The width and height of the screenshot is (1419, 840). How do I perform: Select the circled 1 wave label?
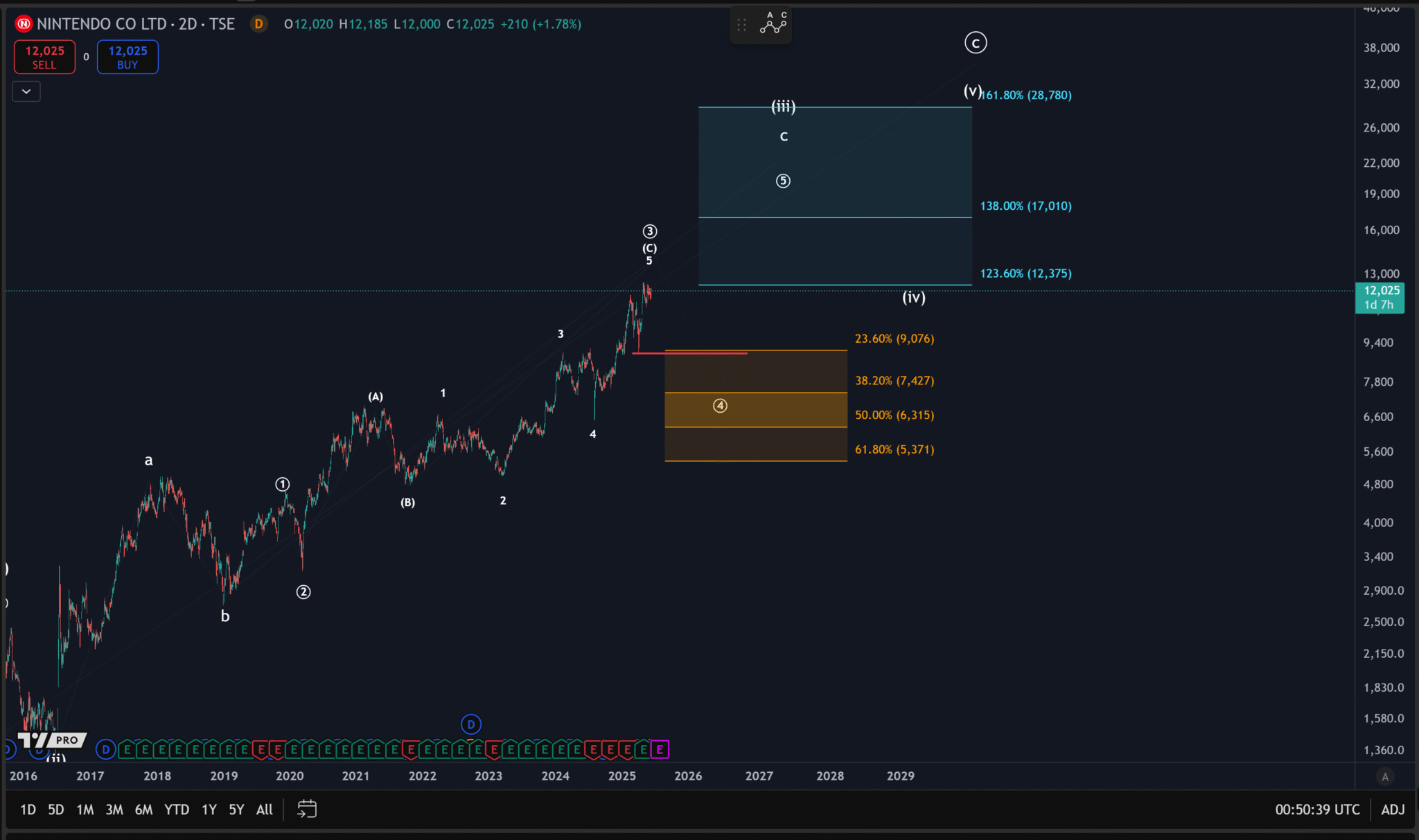tap(283, 484)
